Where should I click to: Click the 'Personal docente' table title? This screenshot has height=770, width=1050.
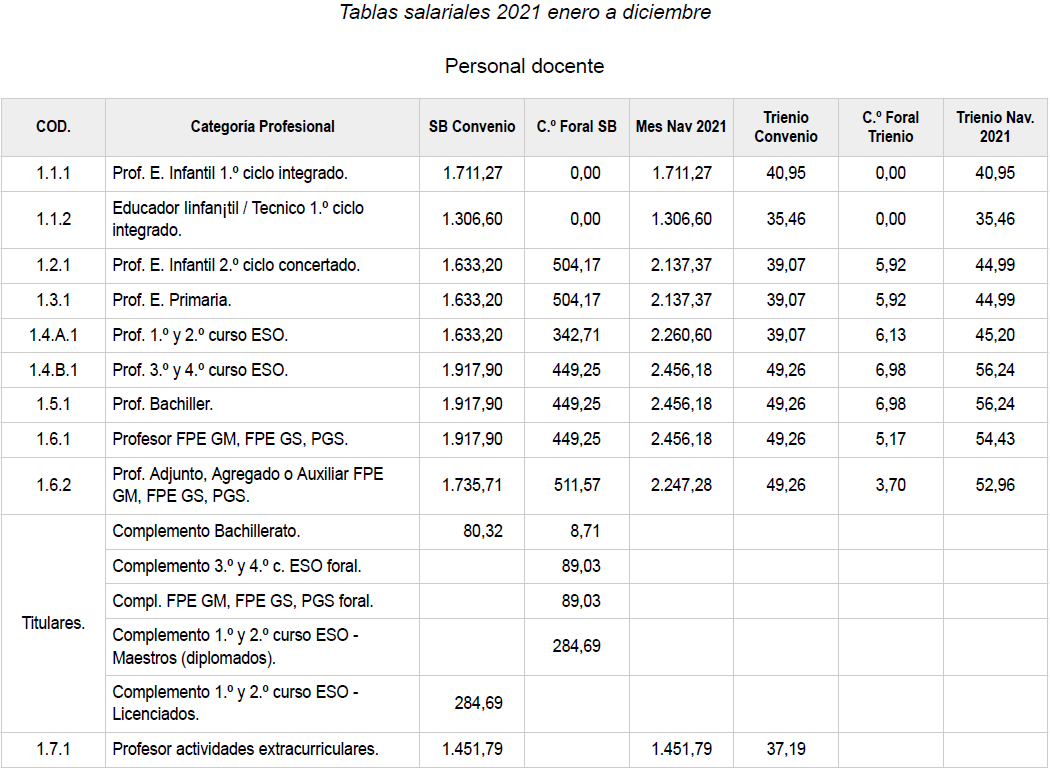point(524,66)
